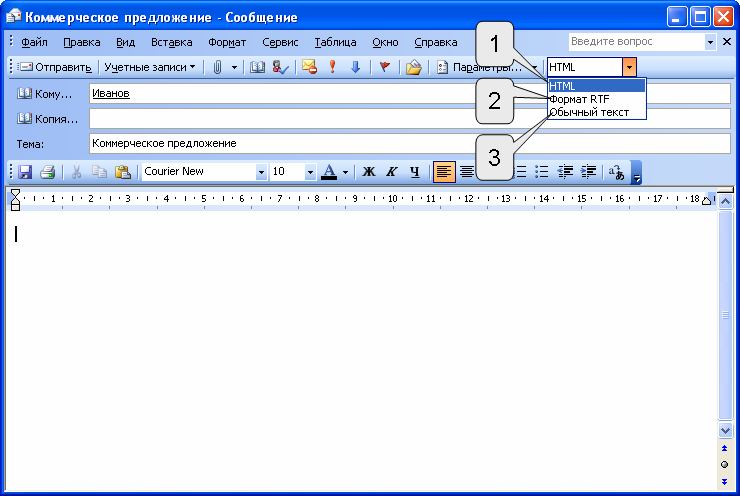Open the Таблица menu
740x496 pixels.
click(x=336, y=42)
